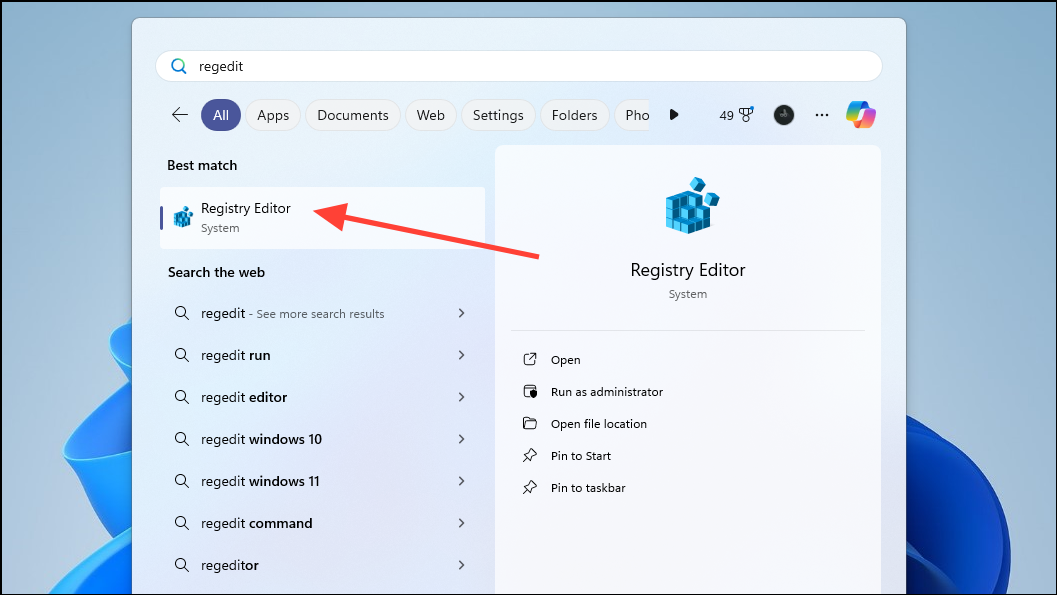Click search icon beside 'regedit windows 11'
Screen dimensions: 1057x595
[x=182, y=480]
